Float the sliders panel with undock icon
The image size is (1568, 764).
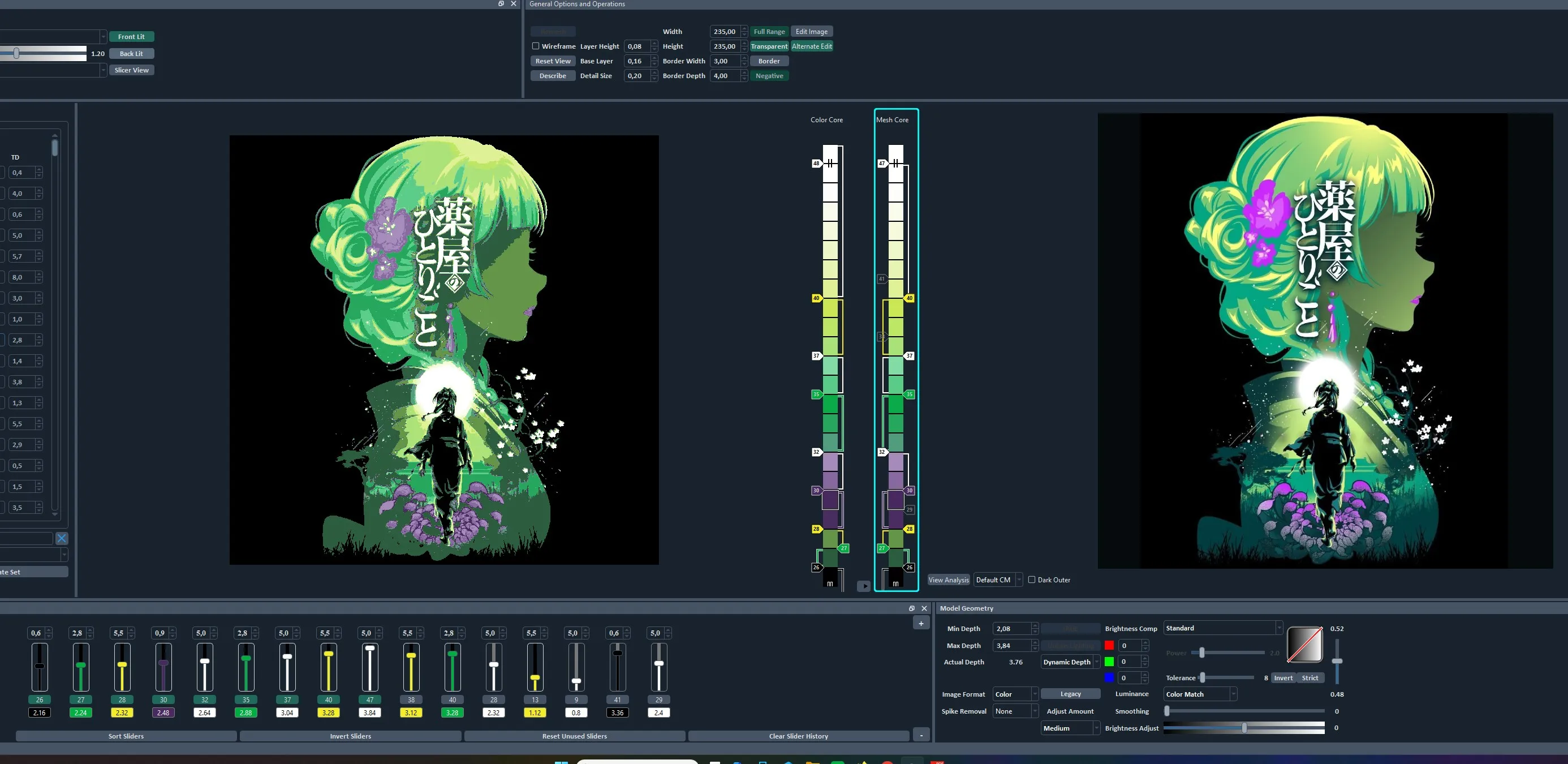pos(911,608)
